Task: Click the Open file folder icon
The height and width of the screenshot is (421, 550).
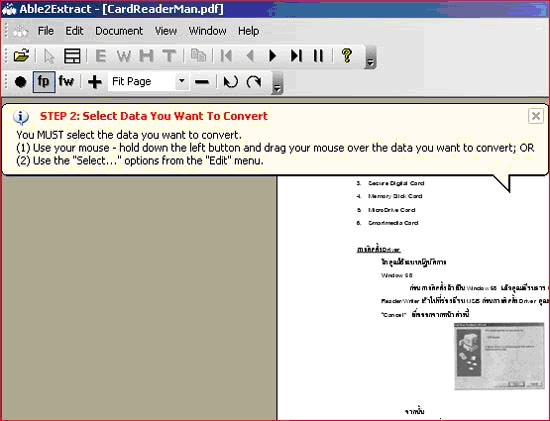Action: [21, 56]
